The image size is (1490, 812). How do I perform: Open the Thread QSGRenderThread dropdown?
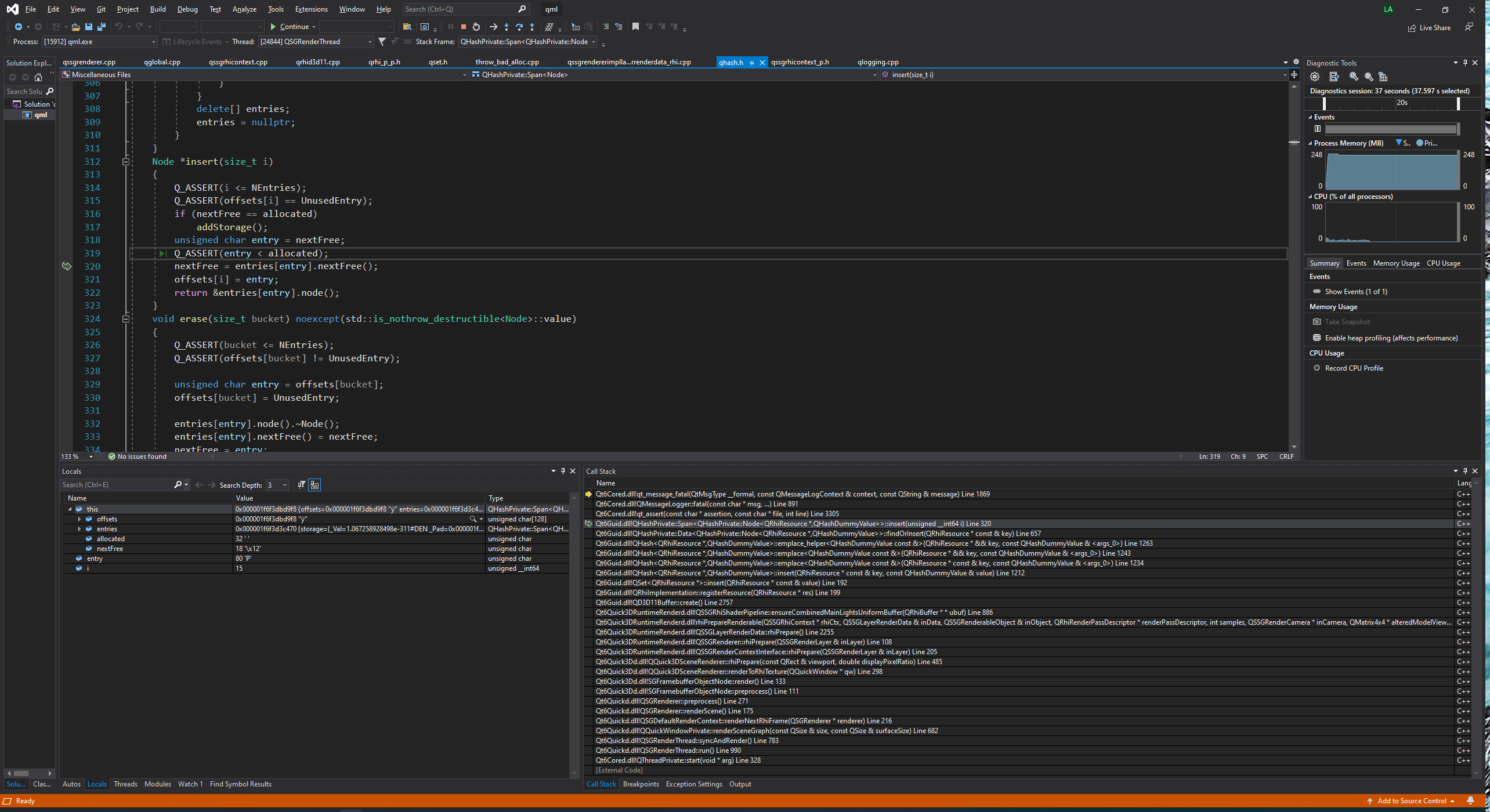click(370, 42)
